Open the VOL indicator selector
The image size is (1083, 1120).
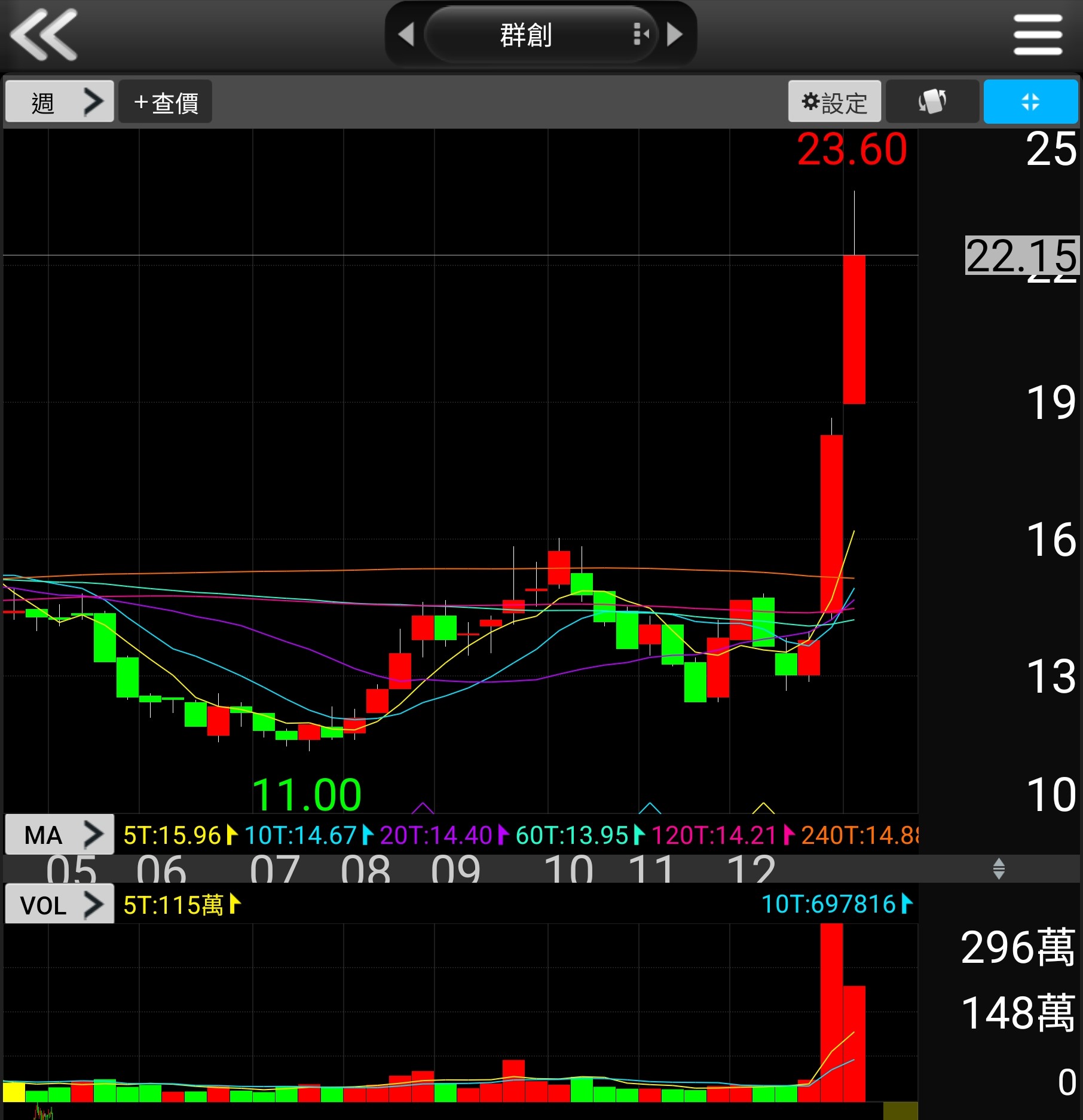pyautogui.click(x=59, y=904)
